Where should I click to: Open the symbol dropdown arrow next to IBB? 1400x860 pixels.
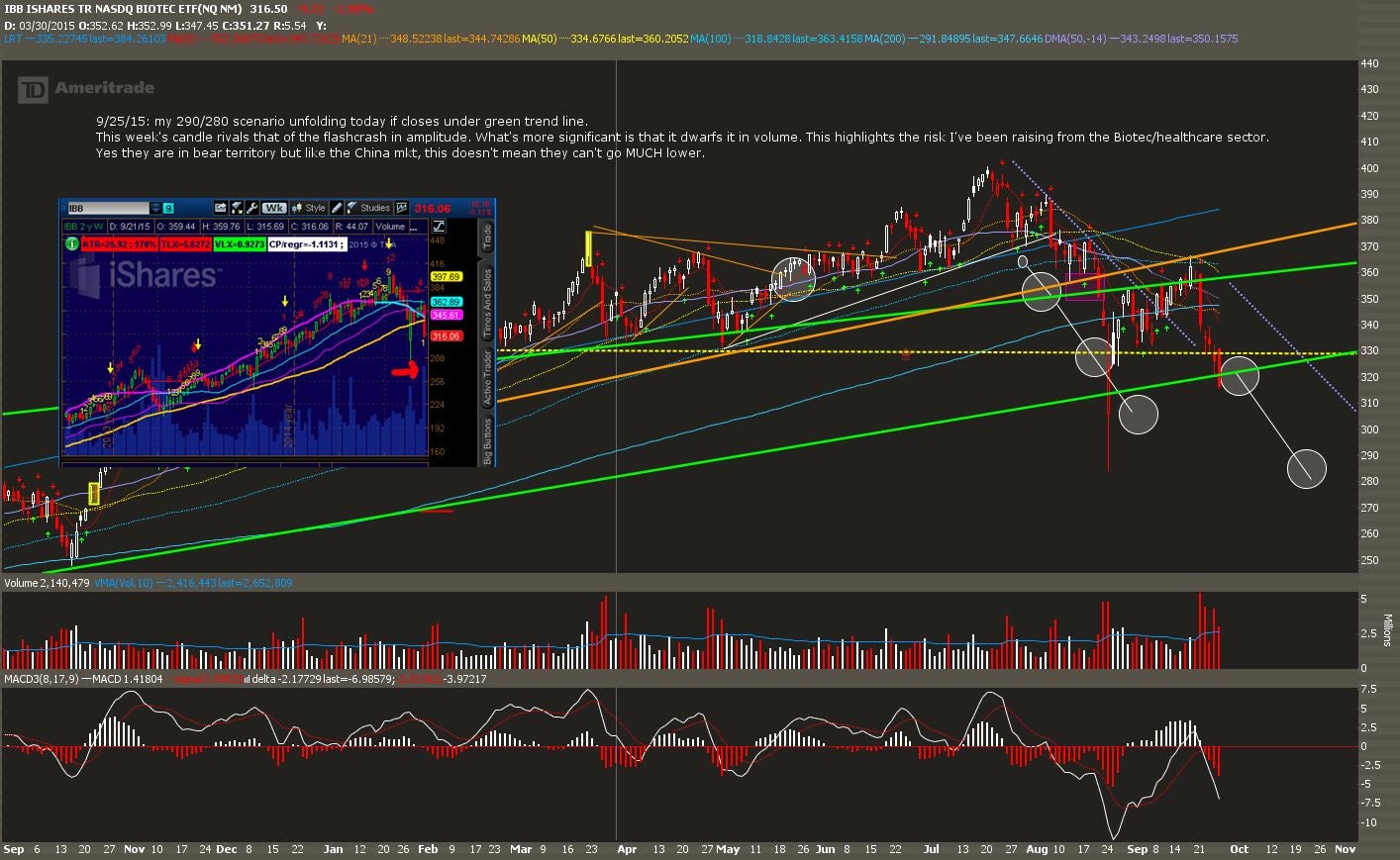(155, 208)
